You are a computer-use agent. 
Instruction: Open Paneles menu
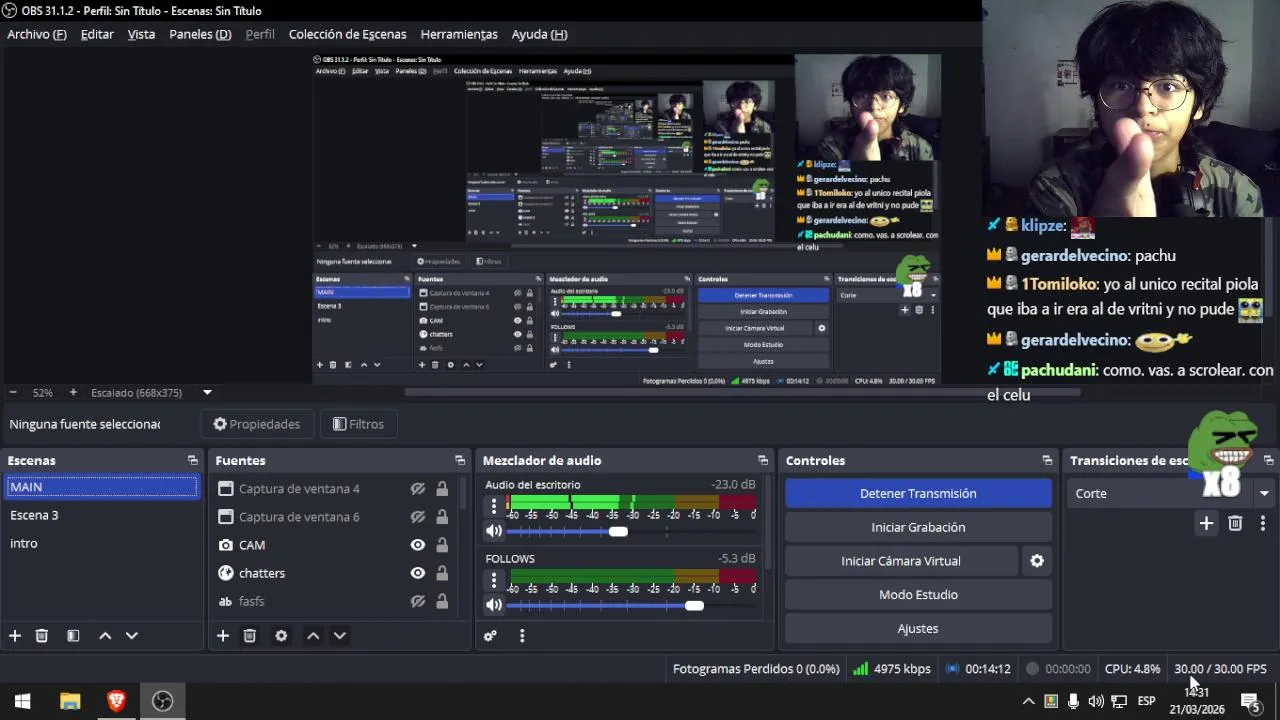pos(200,34)
